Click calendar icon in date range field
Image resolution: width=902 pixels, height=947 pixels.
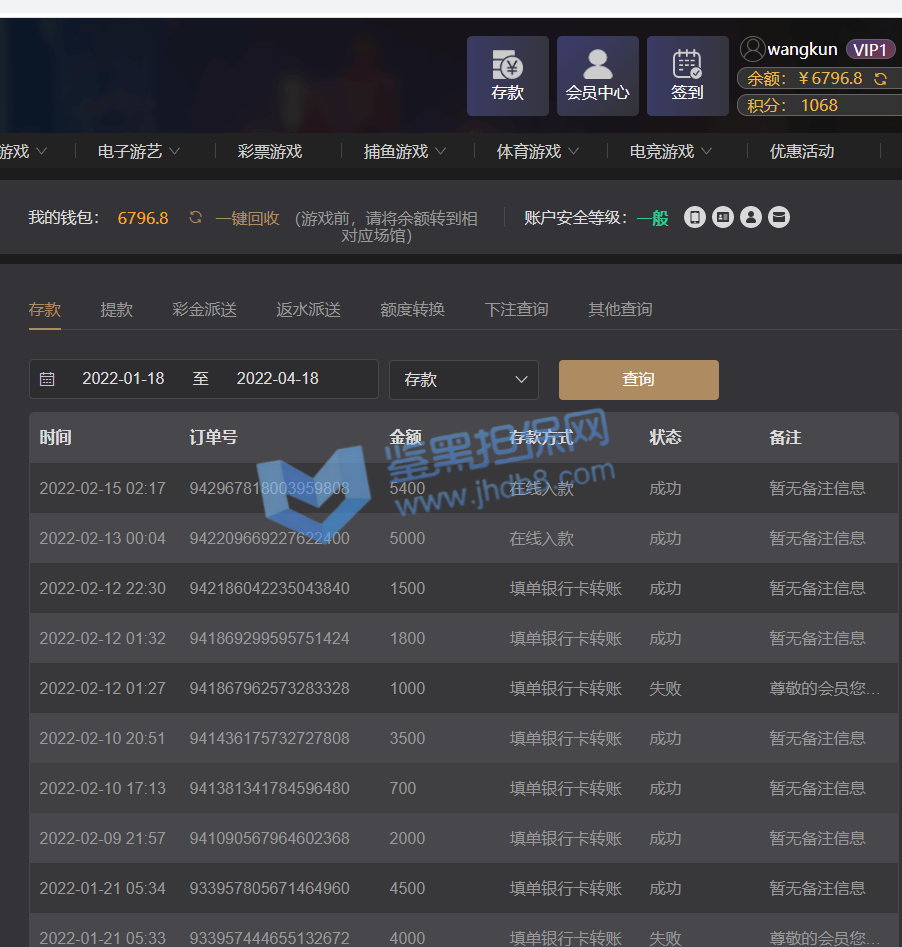47,379
